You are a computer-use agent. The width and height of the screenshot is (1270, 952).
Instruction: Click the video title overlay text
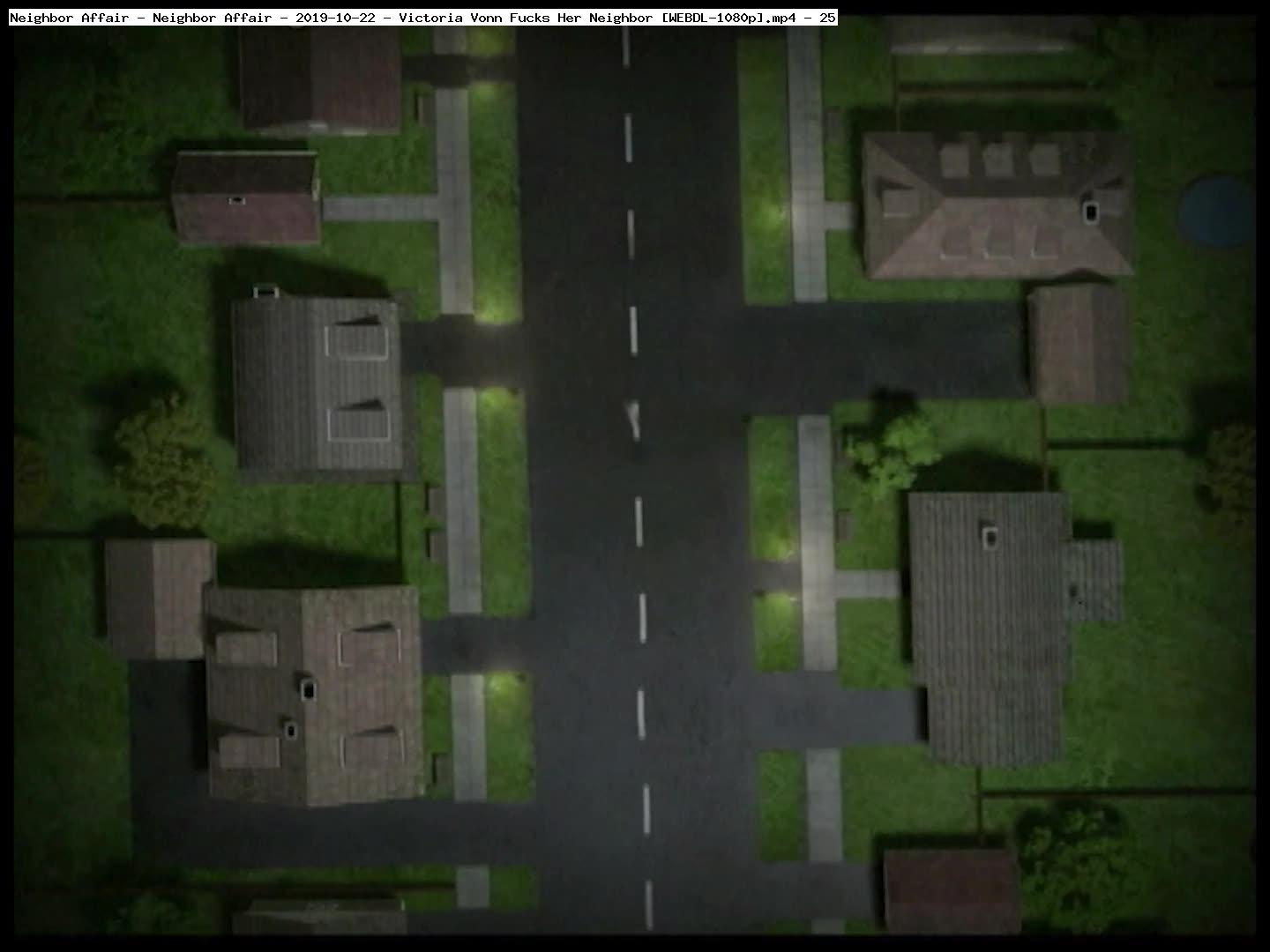click(422, 18)
